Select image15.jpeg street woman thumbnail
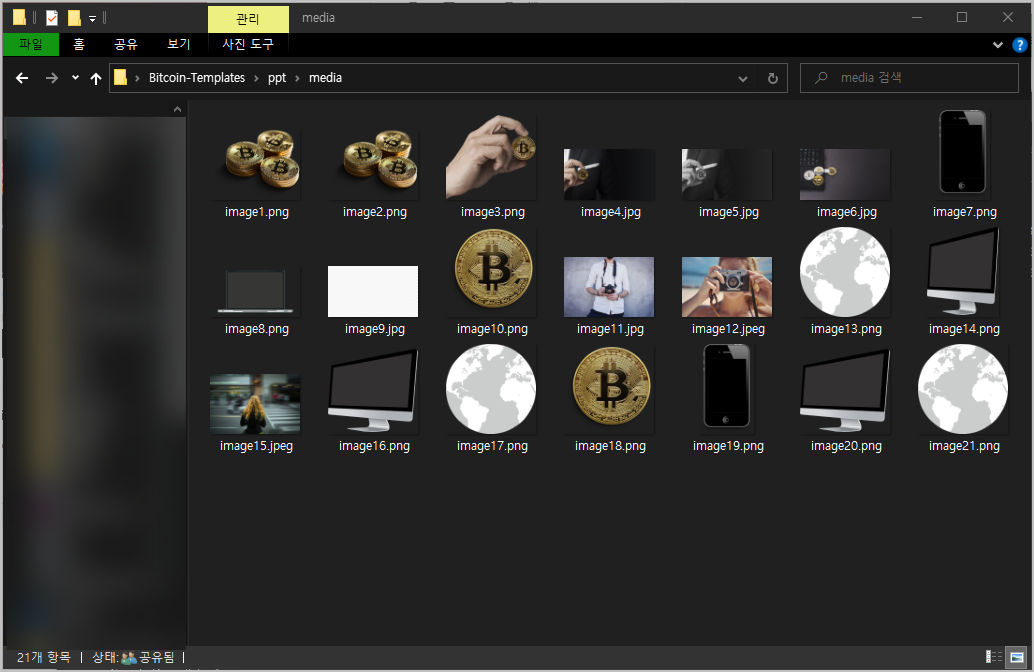The width and height of the screenshot is (1034, 672). [x=255, y=404]
